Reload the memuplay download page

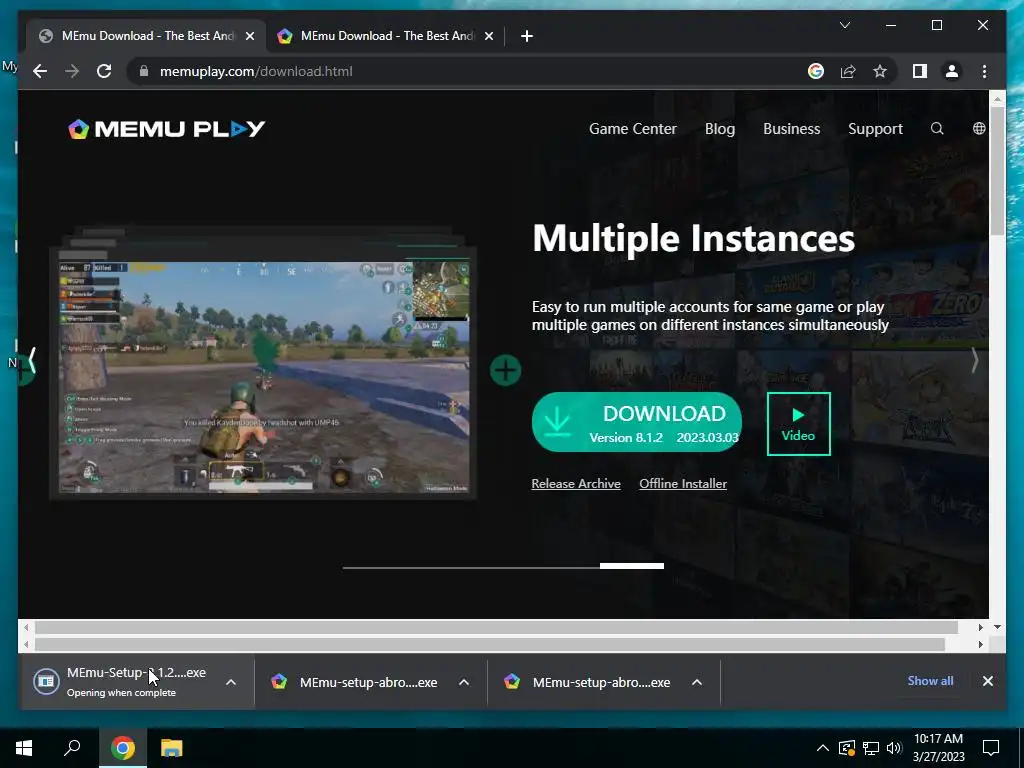click(104, 71)
